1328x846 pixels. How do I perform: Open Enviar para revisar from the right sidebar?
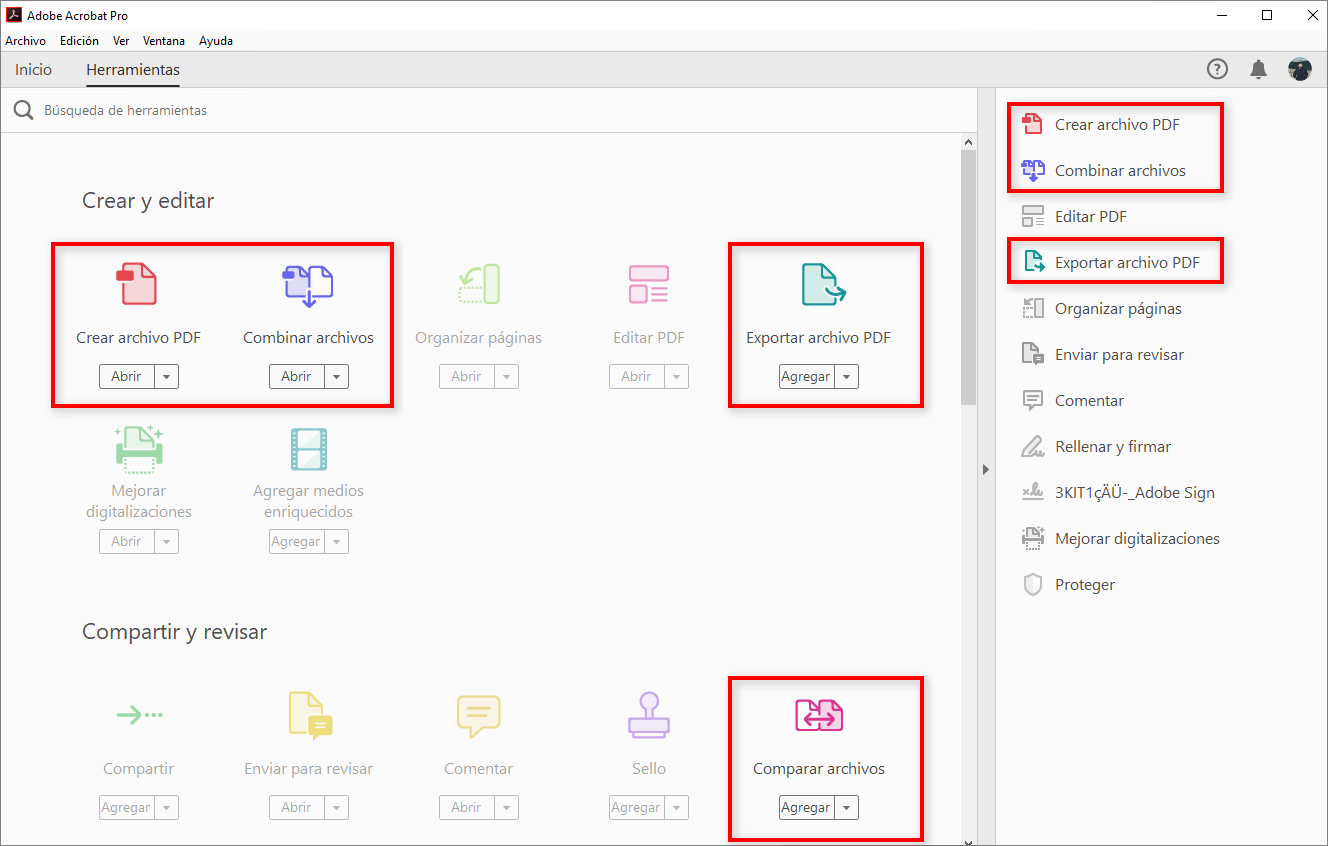coord(1102,355)
